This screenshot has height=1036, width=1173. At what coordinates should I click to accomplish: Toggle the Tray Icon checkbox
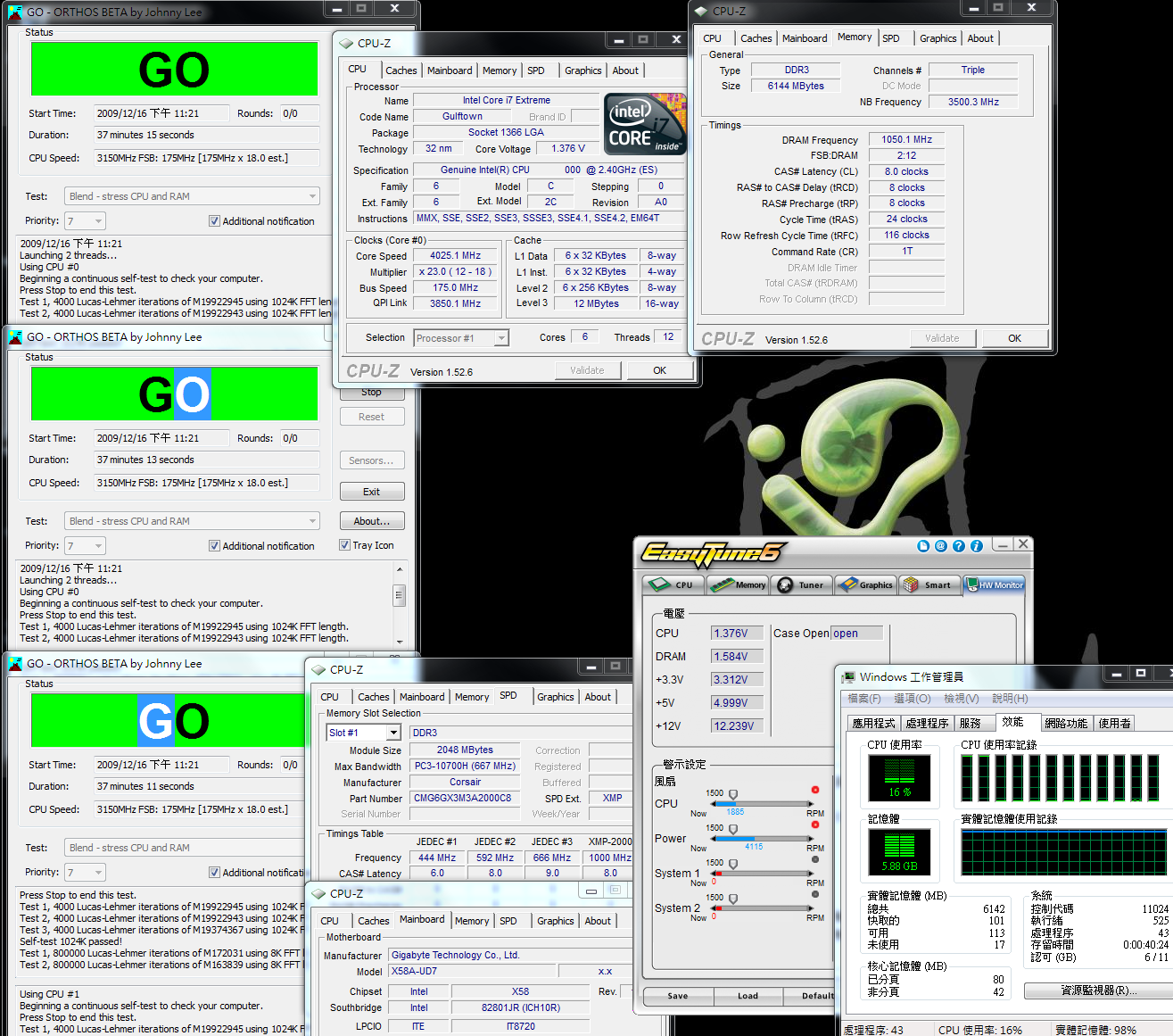click(x=345, y=545)
